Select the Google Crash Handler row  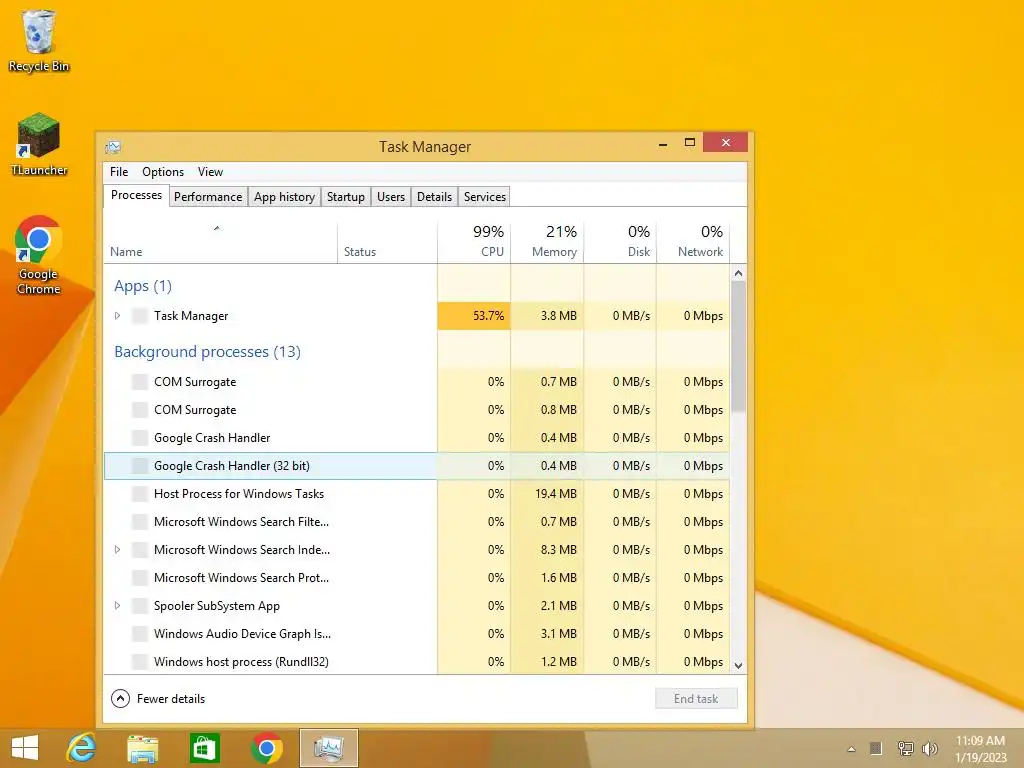tap(417, 438)
